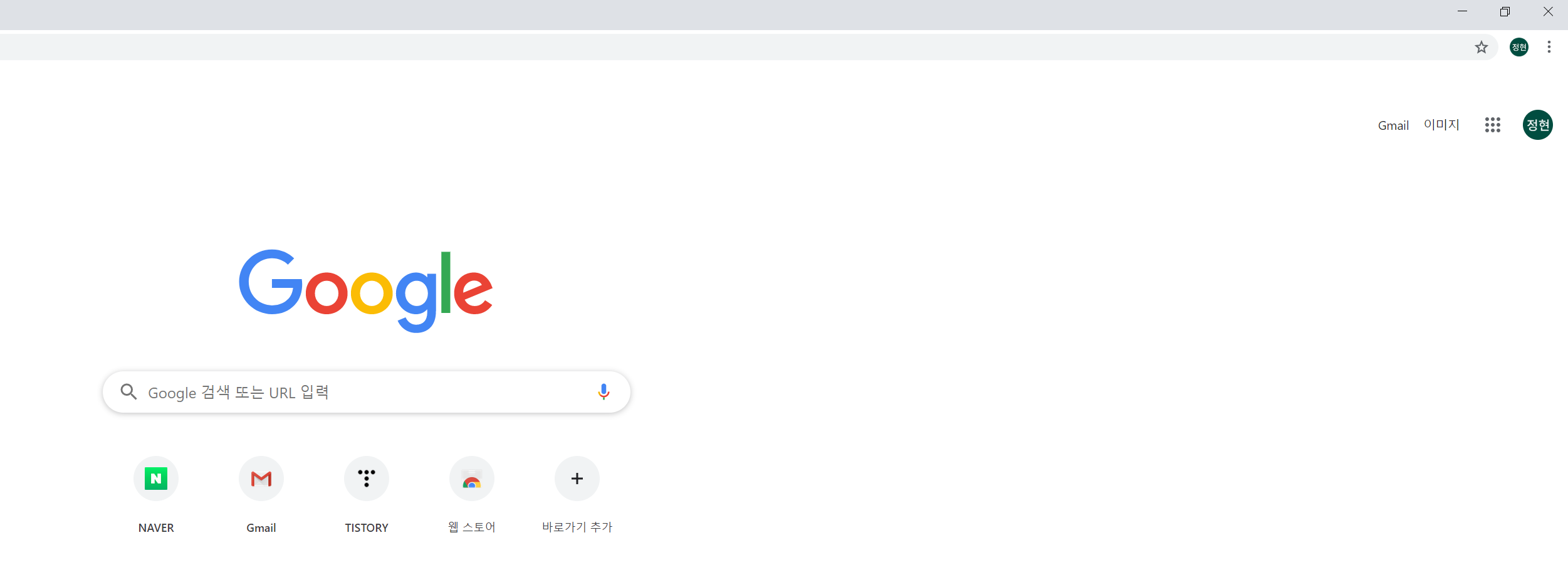Viewport: 1568px width, 577px height.
Task: Click the 웹 스토어 shortcut label
Action: pos(472,527)
